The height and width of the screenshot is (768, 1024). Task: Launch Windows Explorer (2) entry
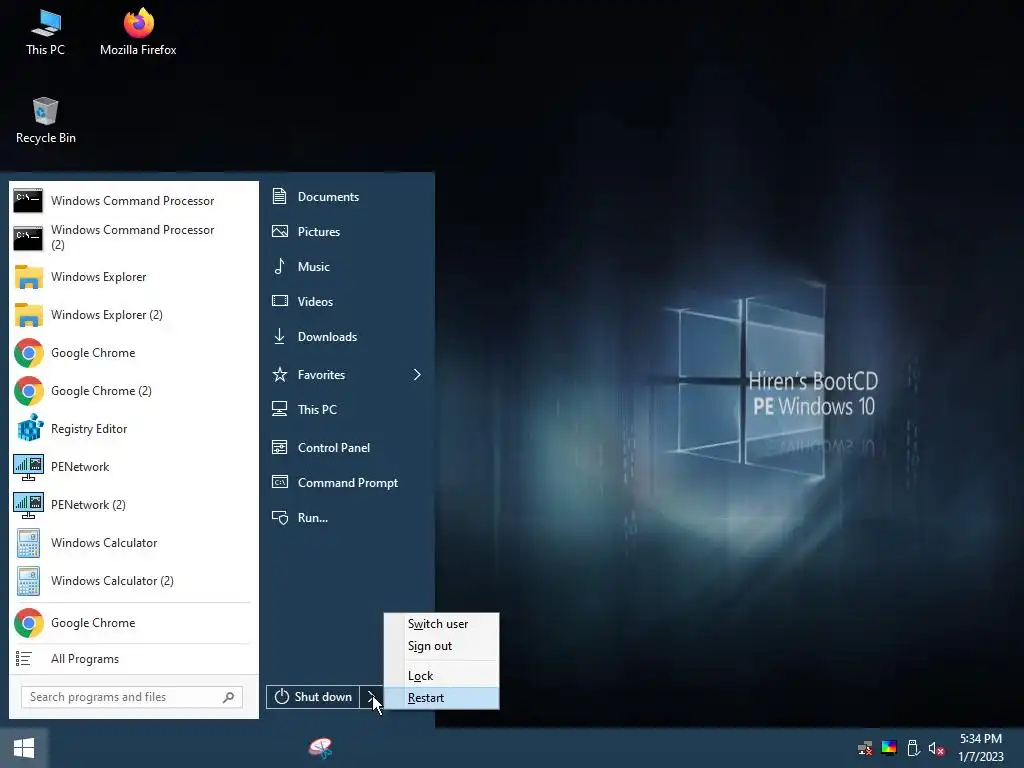point(133,315)
